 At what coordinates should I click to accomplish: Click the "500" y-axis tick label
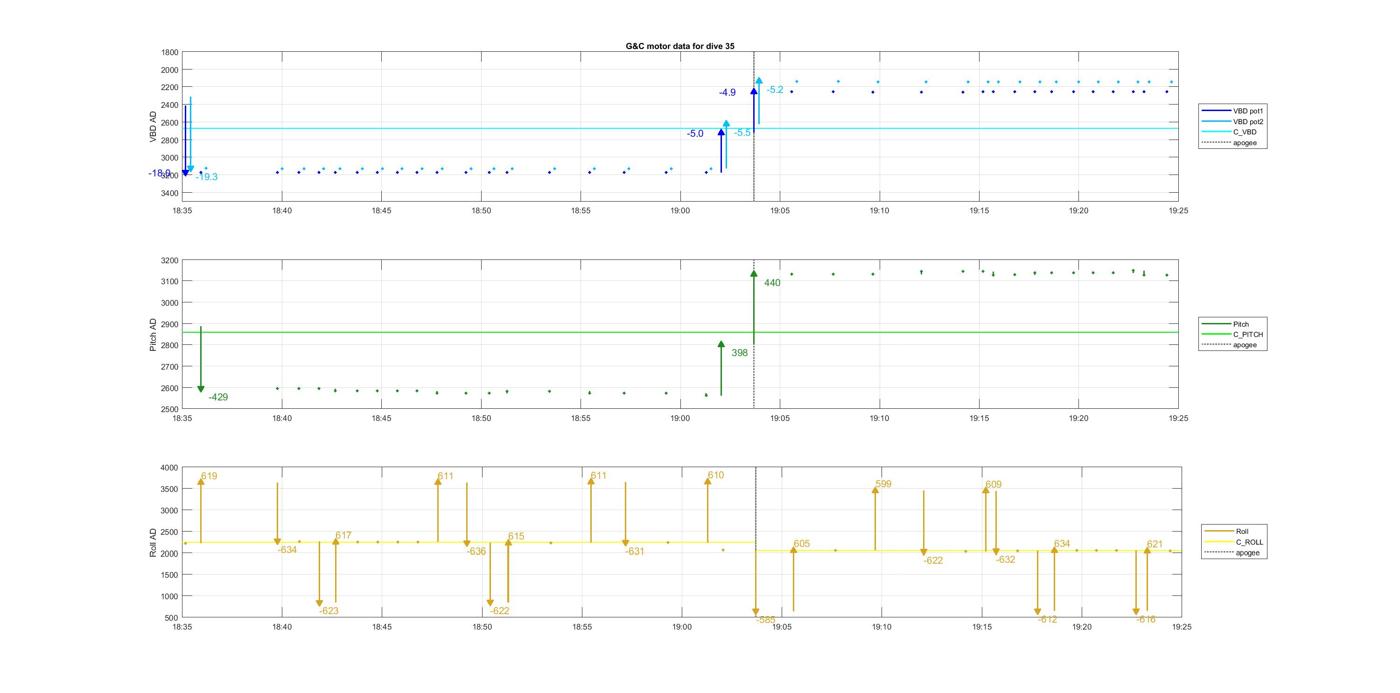[172, 618]
